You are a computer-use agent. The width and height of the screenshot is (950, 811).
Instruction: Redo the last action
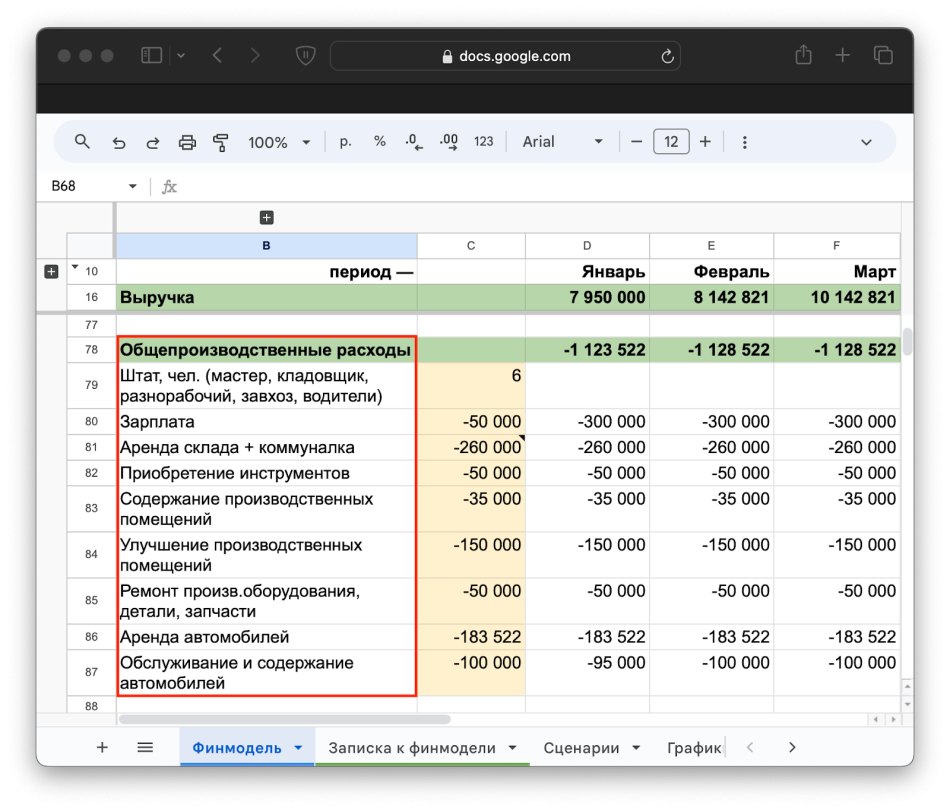[x=153, y=142]
